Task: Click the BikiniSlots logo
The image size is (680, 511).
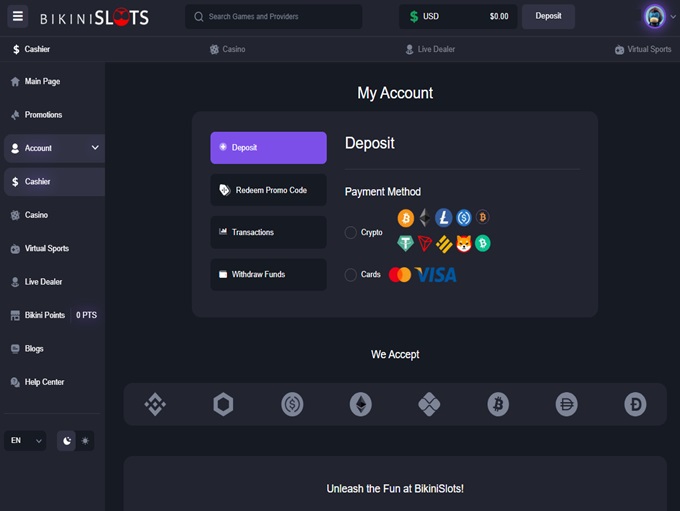Action: coord(94,17)
